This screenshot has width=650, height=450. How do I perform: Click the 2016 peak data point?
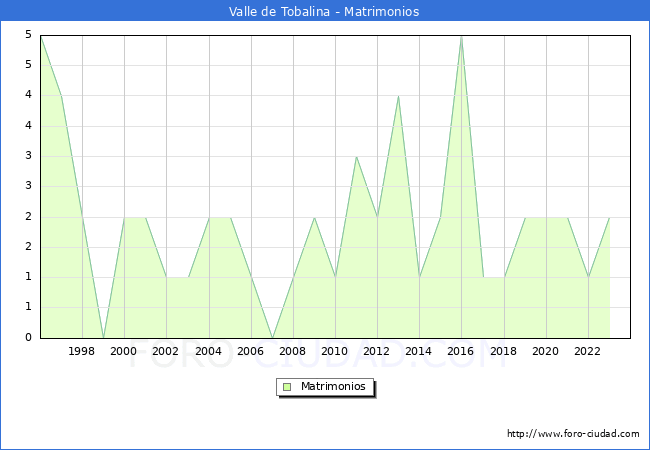tap(461, 36)
